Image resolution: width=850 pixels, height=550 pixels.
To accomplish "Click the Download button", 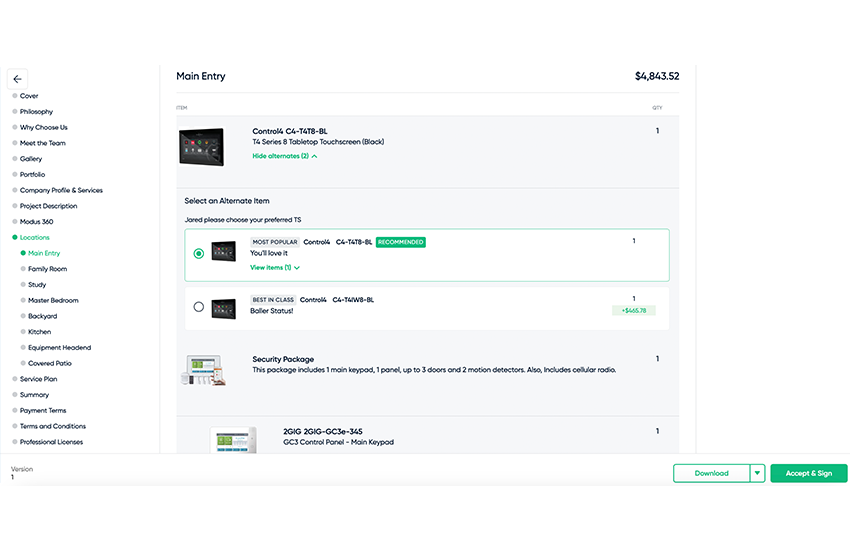I will (x=711, y=473).
